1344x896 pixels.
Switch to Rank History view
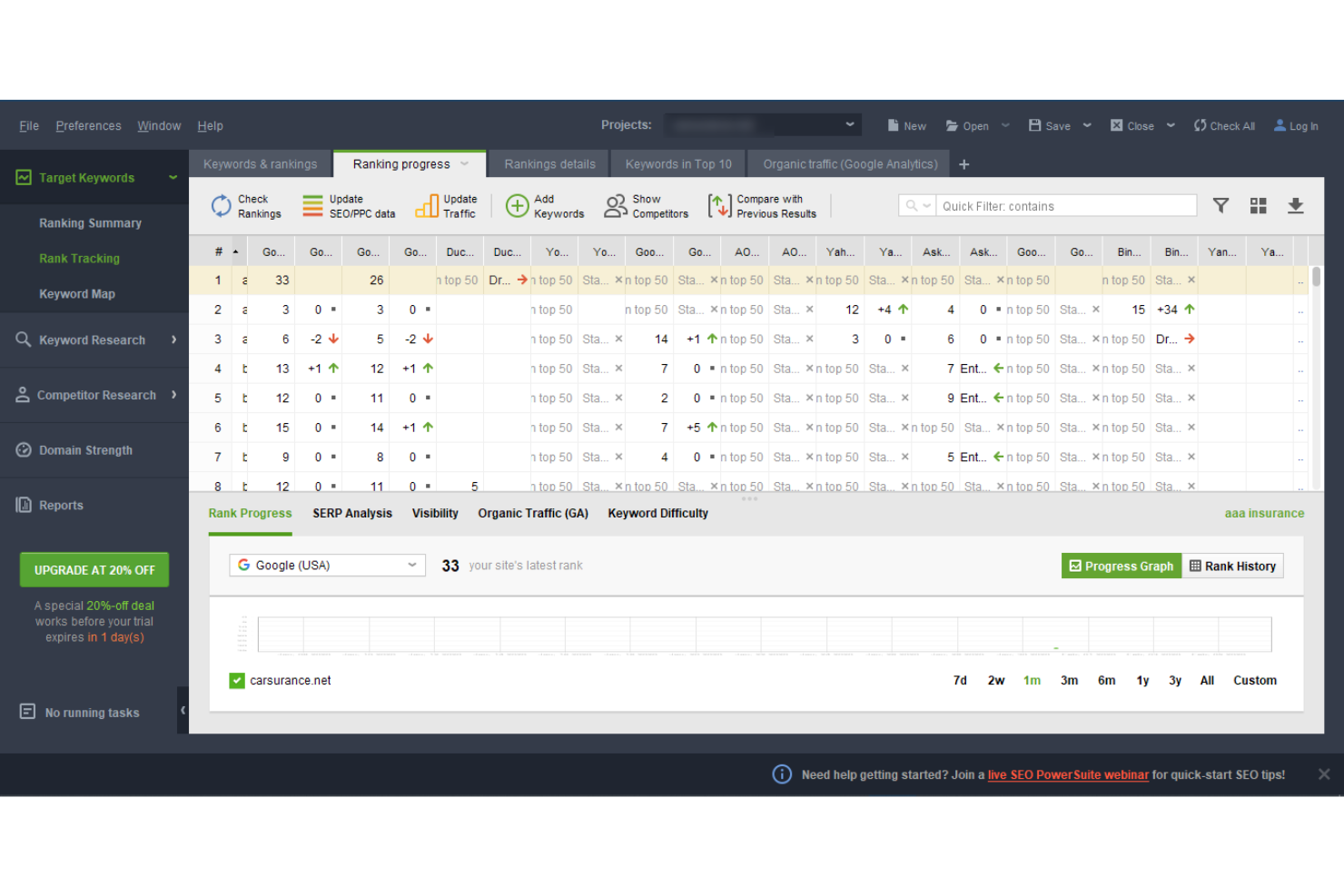[1232, 566]
